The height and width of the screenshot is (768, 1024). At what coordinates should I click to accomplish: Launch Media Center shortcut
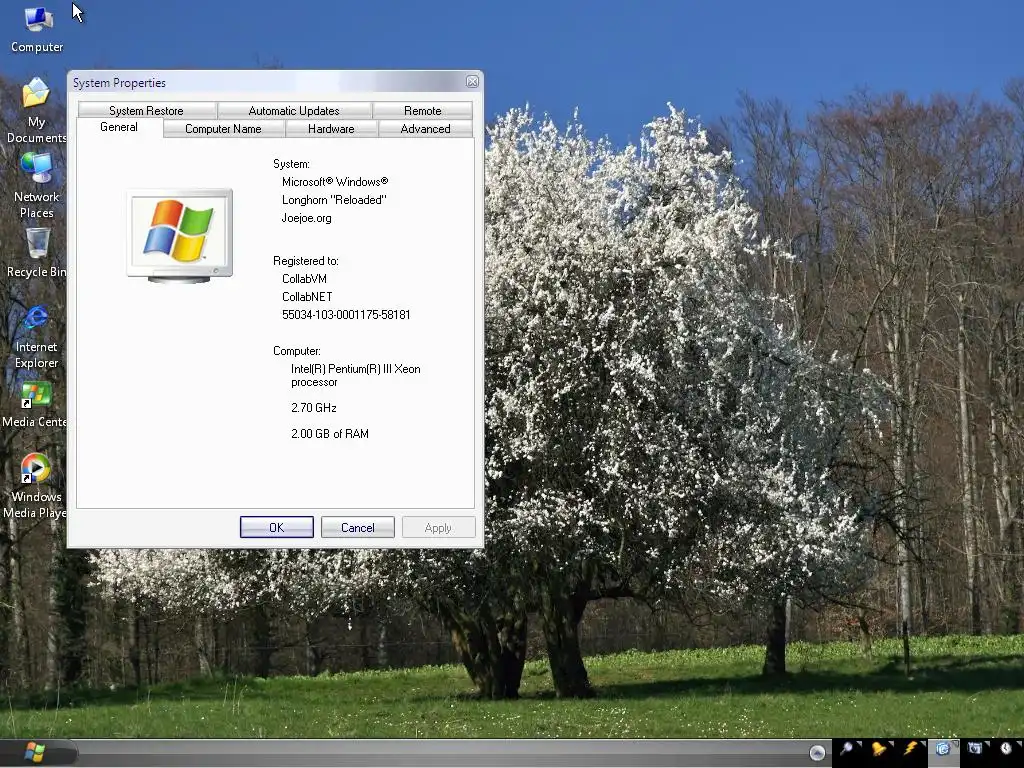pyautogui.click(x=35, y=405)
